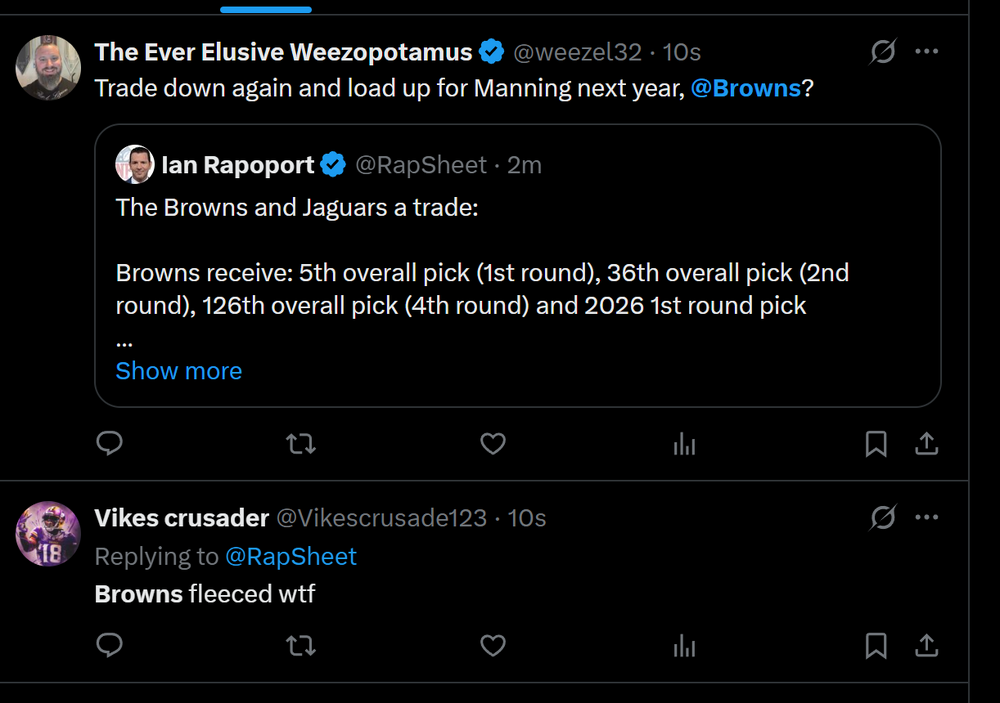Screen dimensions: 1000x703
Task: Expand quoted tweet with Show more
Action: (x=179, y=371)
